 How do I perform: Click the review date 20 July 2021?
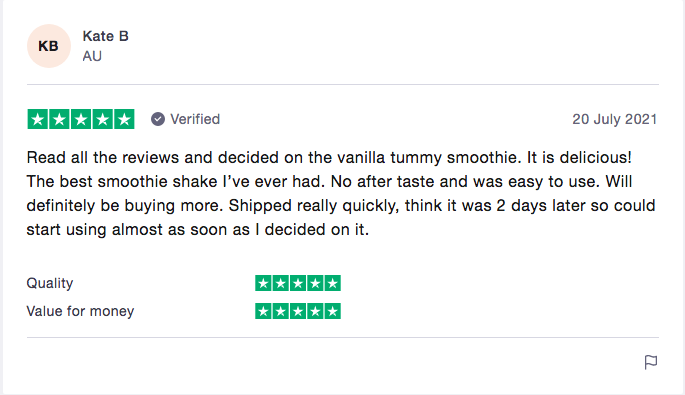(x=615, y=119)
